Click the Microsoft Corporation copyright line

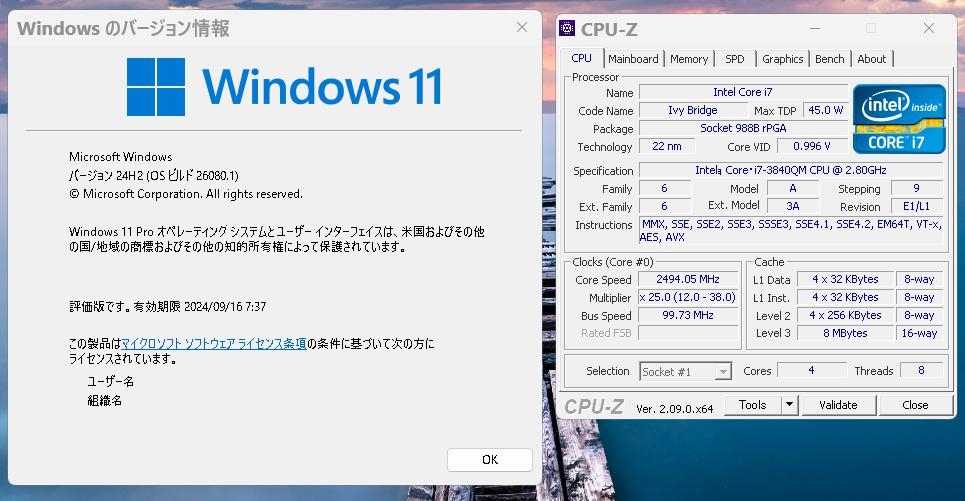186,194
